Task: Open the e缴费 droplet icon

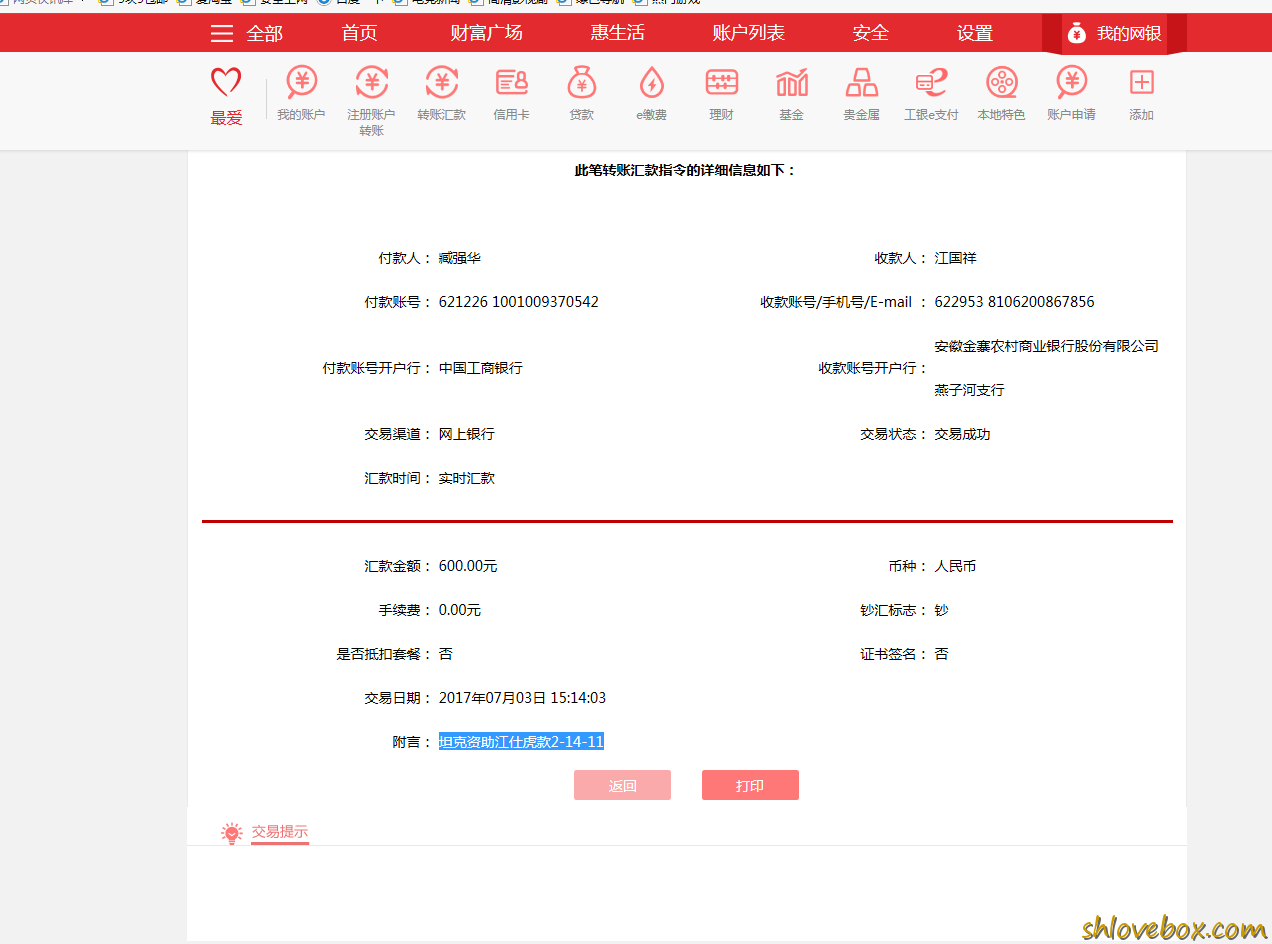Action: point(651,82)
